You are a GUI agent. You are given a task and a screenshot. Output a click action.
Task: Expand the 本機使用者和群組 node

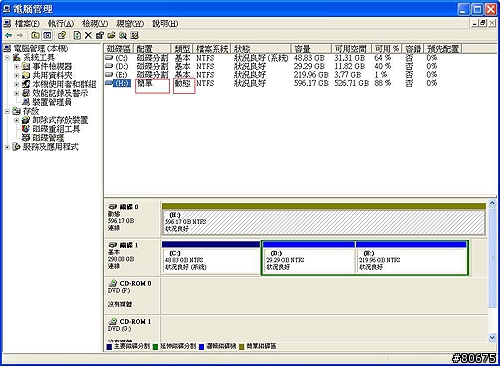click(16, 85)
